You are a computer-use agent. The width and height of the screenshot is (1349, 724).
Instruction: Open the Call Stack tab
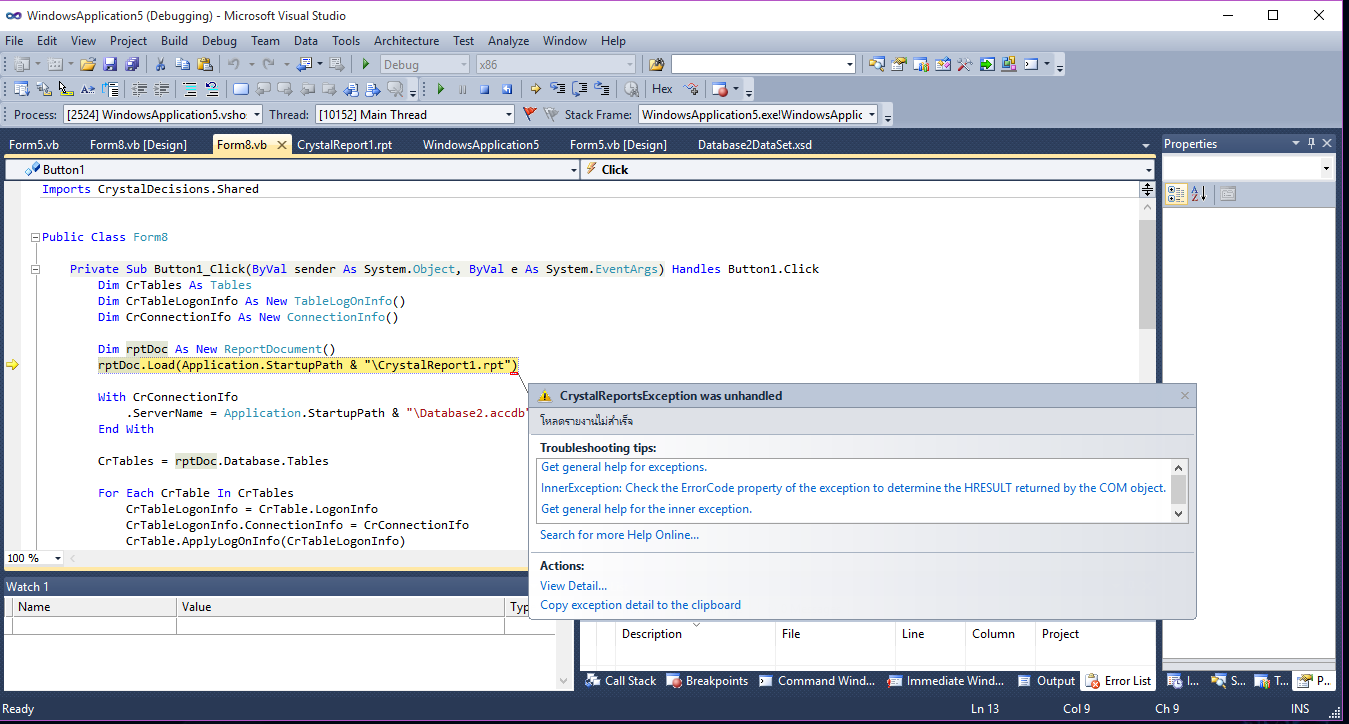click(621, 681)
